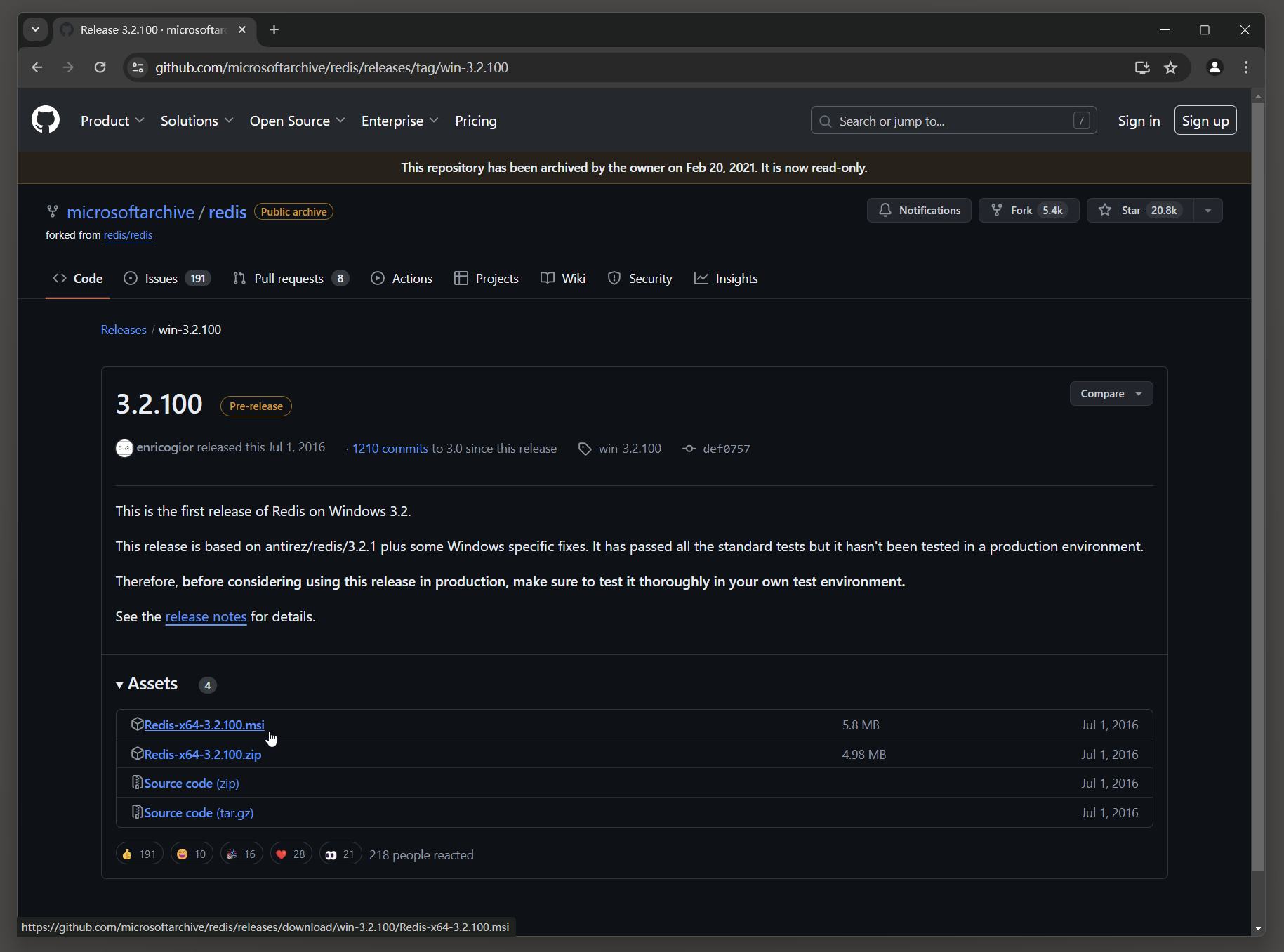1284x952 pixels.
Task: Open the Actions tab
Action: click(402, 279)
